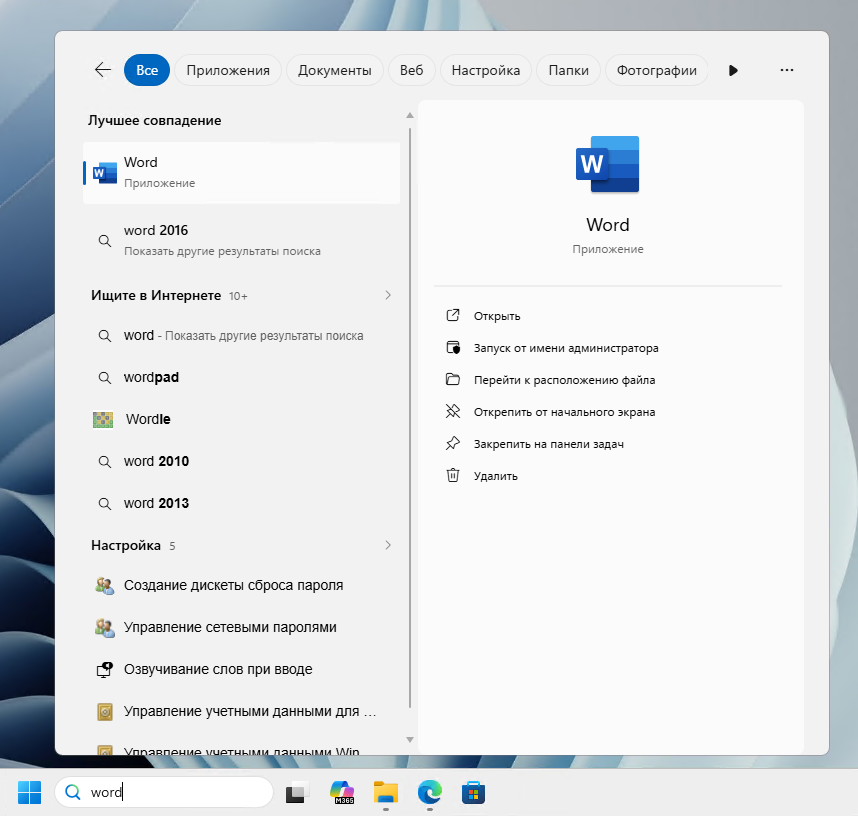Switch to the Документы tab
Image resolution: width=858 pixels, height=816 pixels.
tap(334, 70)
